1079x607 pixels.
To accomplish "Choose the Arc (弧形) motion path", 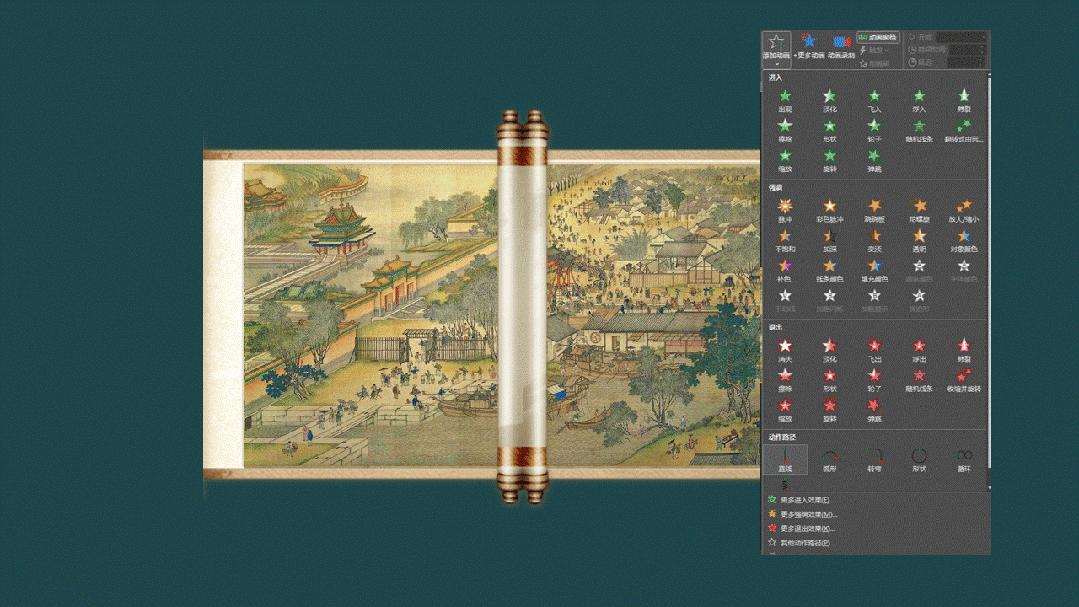I will (830, 458).
